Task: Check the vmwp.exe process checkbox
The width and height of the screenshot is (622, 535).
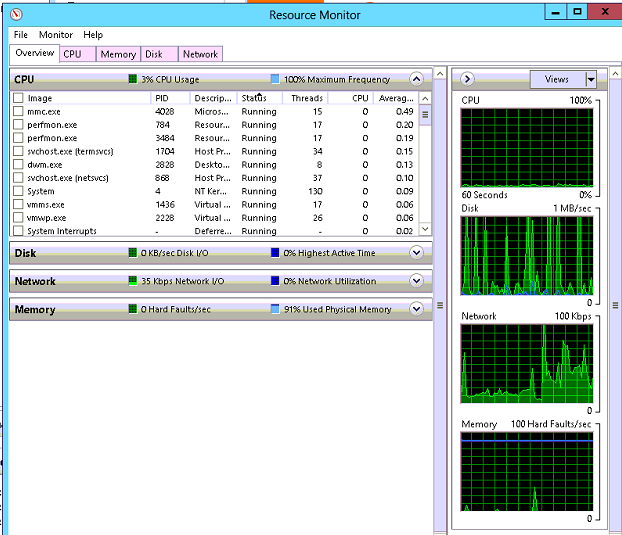Action: (18, 218)
